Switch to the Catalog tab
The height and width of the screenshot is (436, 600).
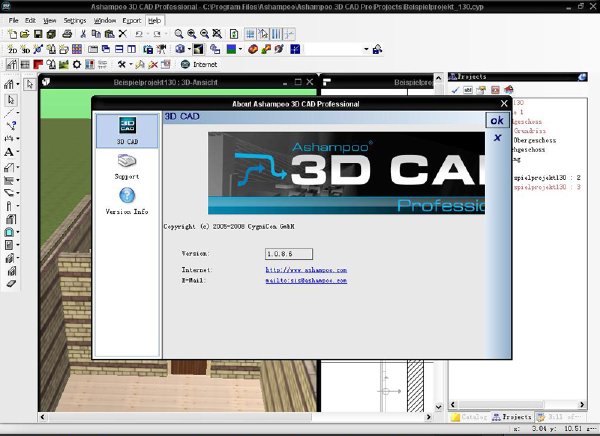point(470,417)
